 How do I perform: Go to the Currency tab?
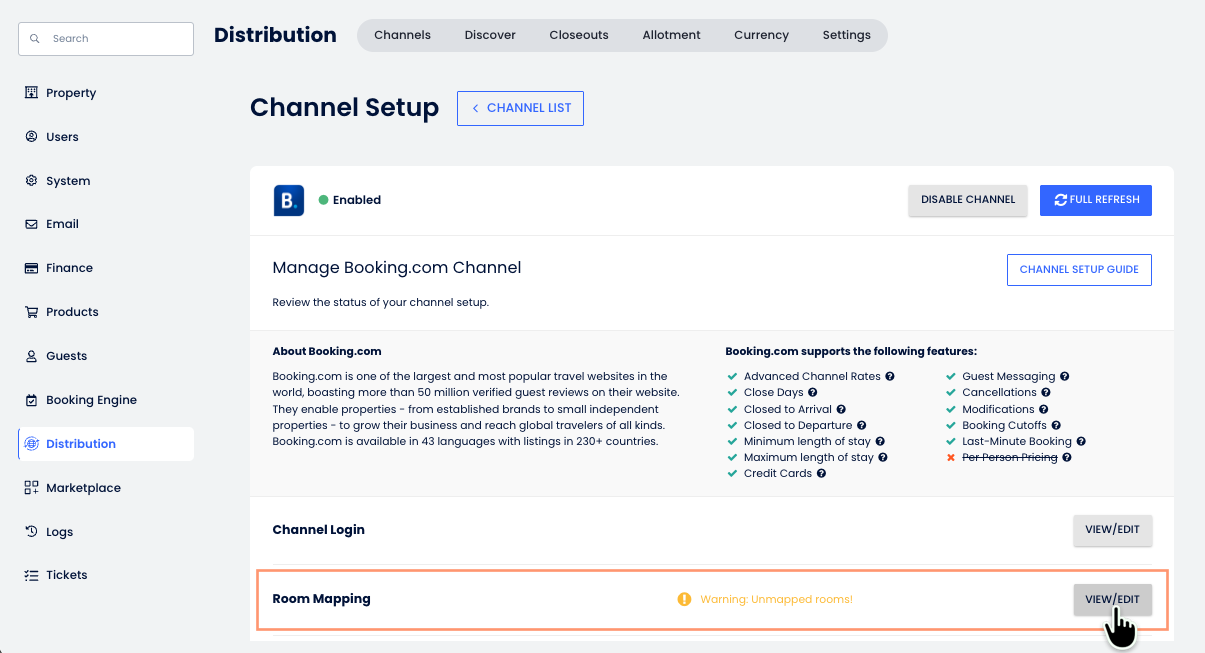click(761, 35)
